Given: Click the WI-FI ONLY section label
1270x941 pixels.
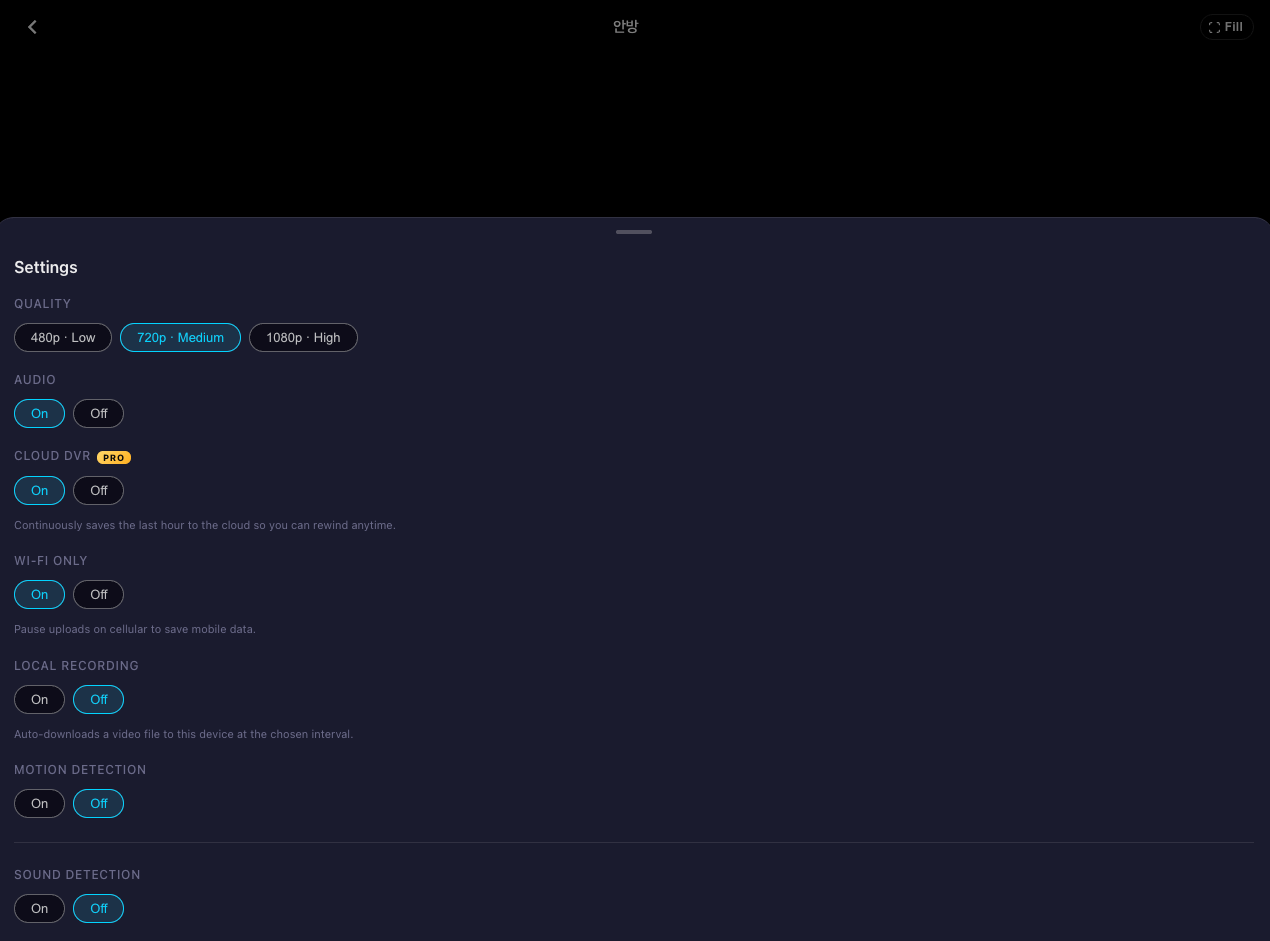Looking at the screenshot, I should tap(51, 561).
